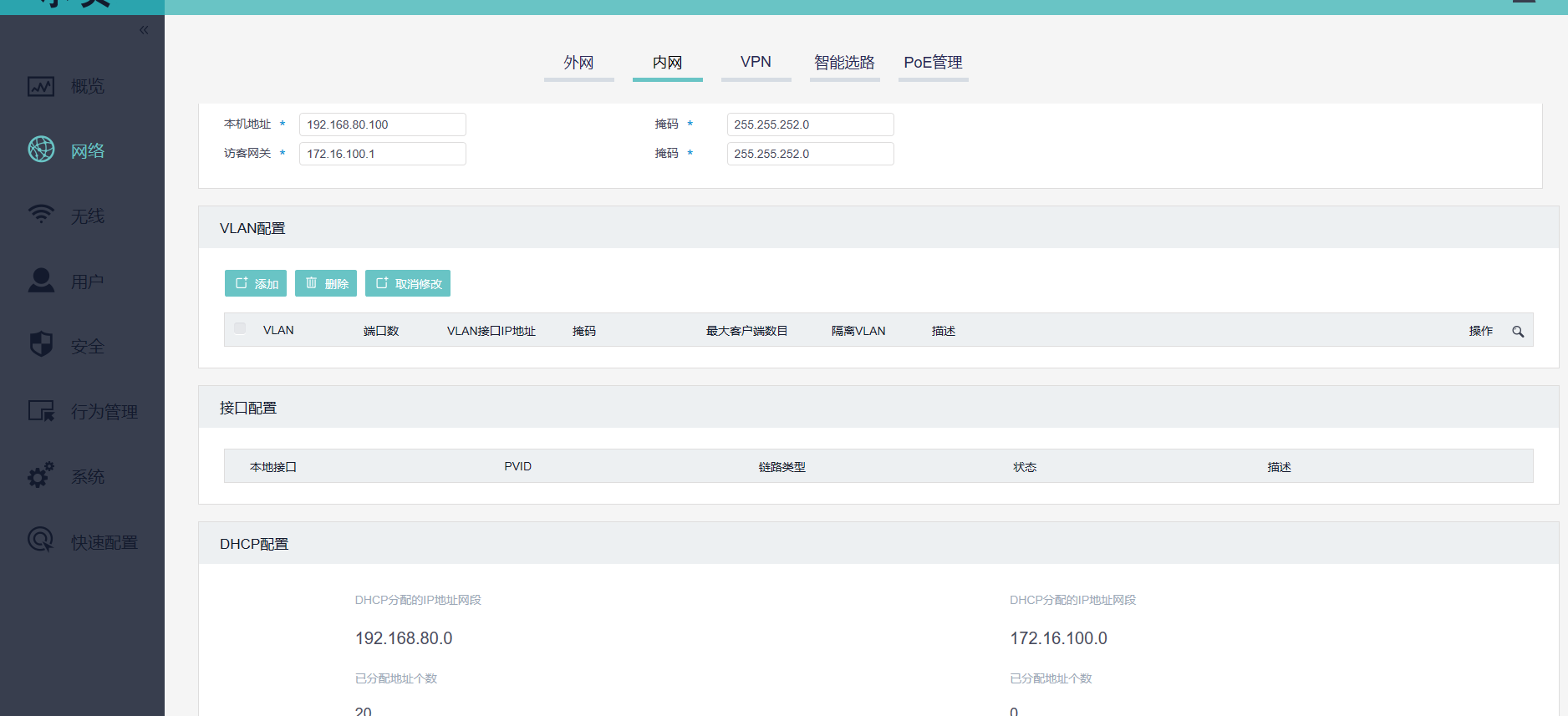This screenshot has width=1568, height=716.
Task: Switch to the PoE管理 tab
Action: 933,63
